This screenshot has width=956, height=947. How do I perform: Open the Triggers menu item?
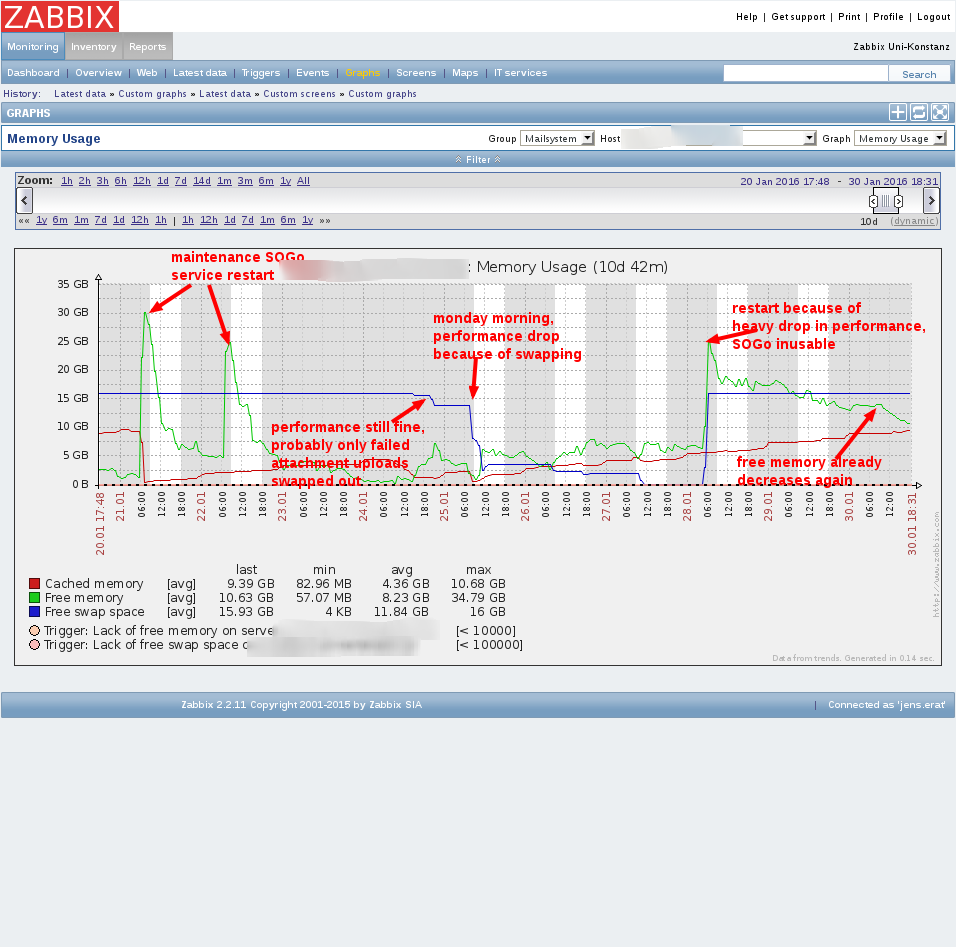[261, 73]
